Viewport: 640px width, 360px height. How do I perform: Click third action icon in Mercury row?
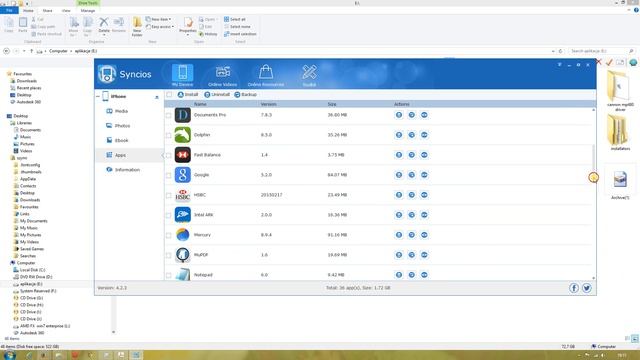point(424,235)
